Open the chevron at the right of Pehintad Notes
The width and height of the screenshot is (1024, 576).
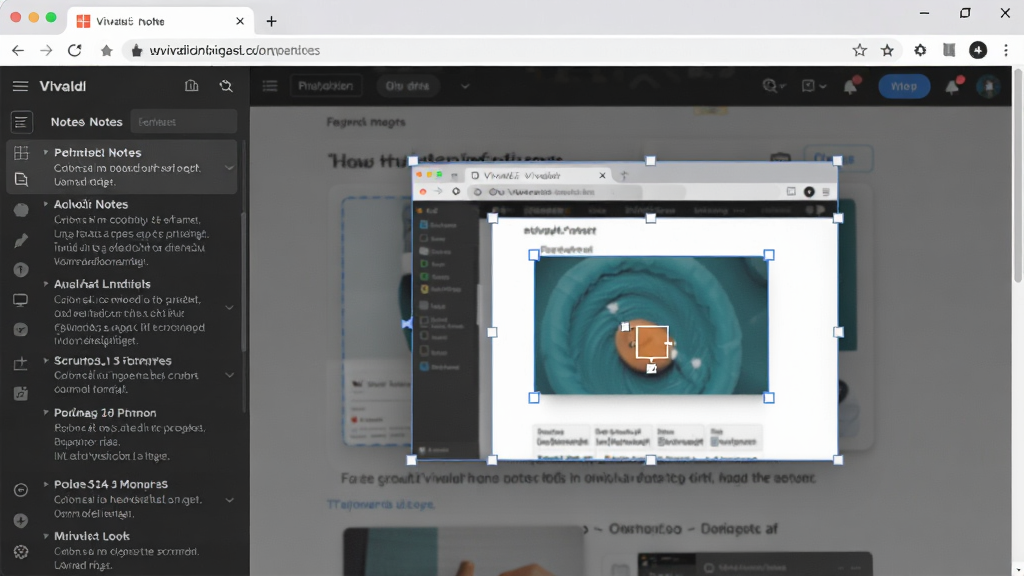pos(229,168)
